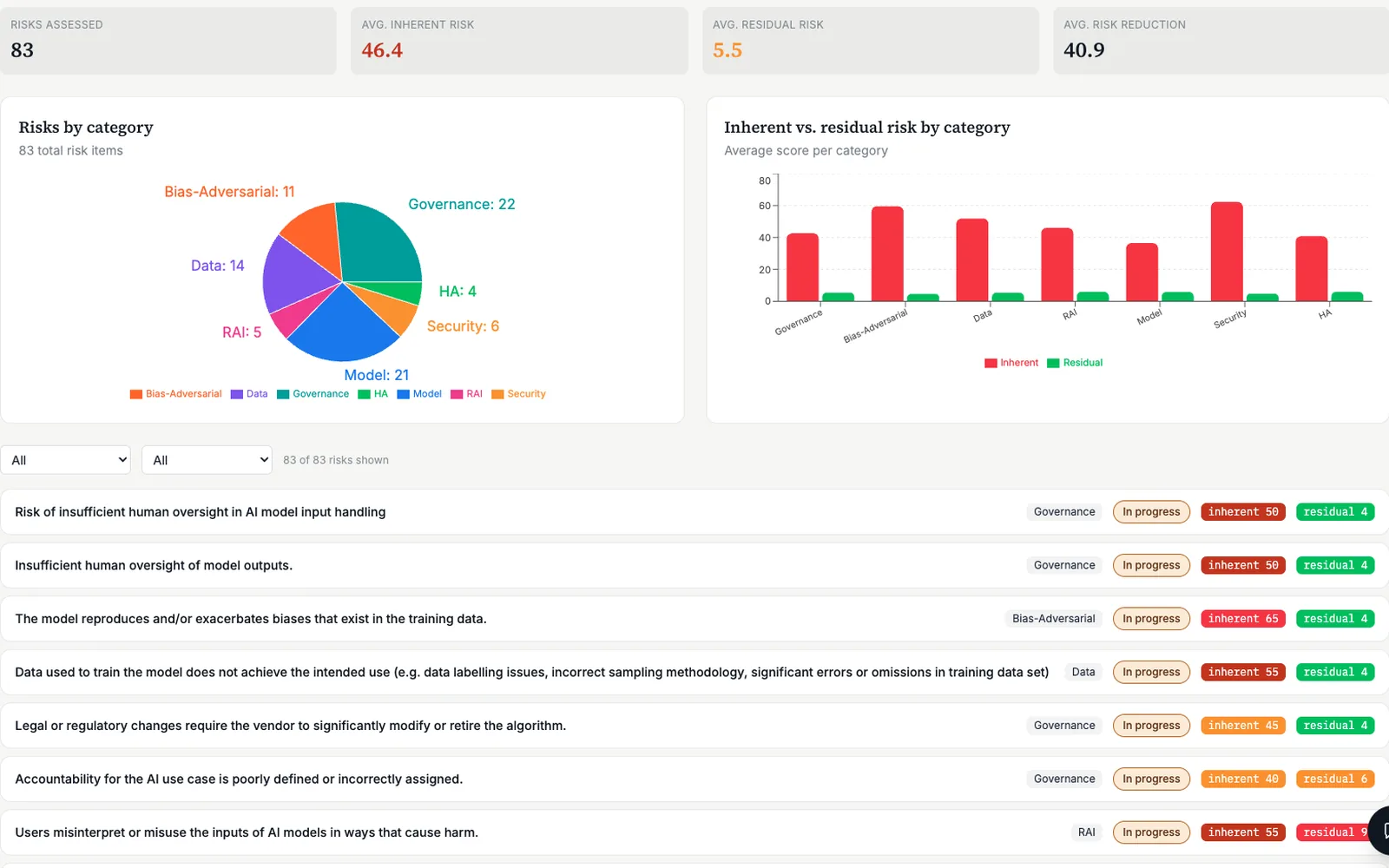Viewport: 1389px width, 868px height.
Task: Click the Bias-Adversarial inherent red bar
Action: pos(887,253)
